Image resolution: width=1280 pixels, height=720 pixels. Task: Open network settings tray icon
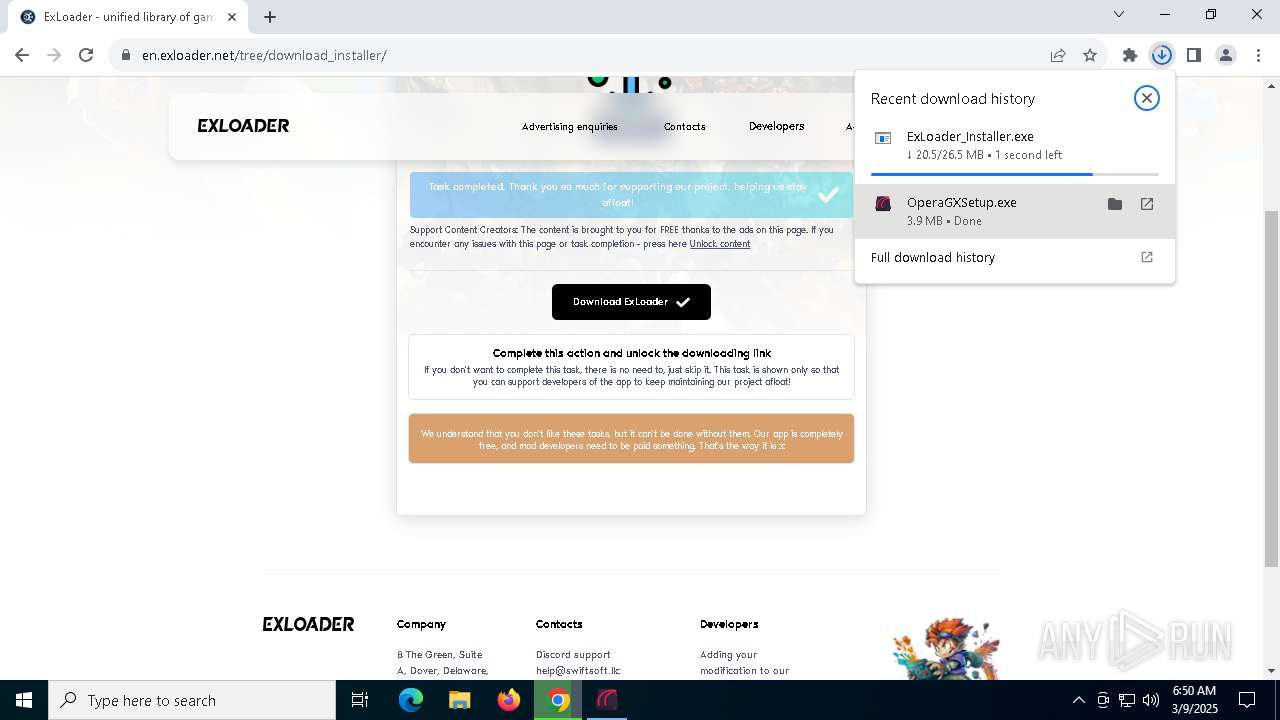(1127, 700)
